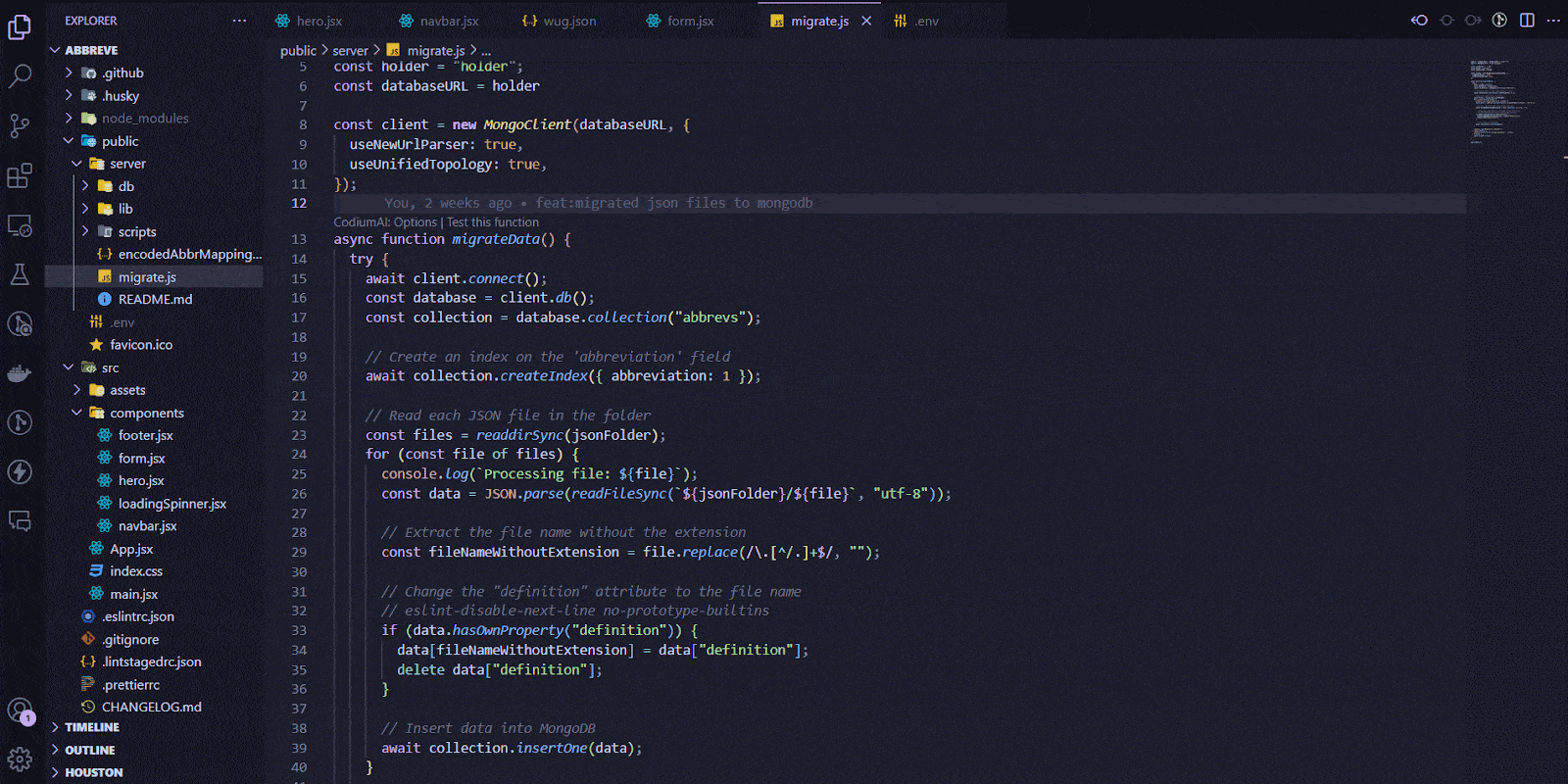Image resolution: width=1568 pixels, height=784 pixels.
Task: Open .prettierrc file
Action: pyautogui.click(x=130, y=685)
